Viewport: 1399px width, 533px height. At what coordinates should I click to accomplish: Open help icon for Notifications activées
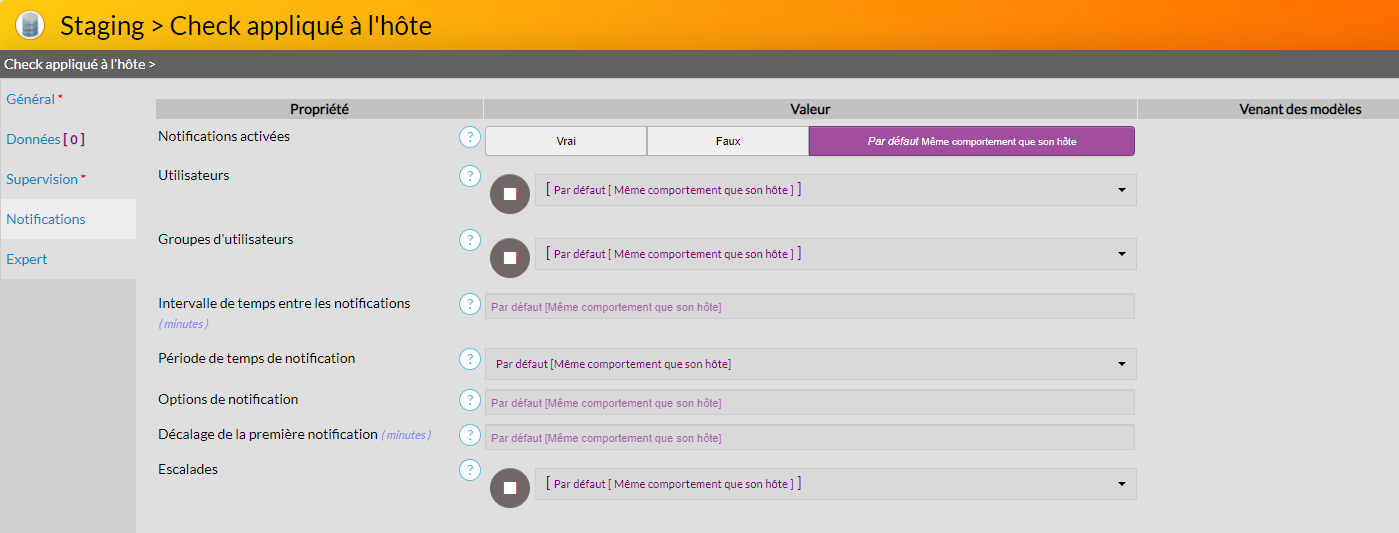click(x=469, y=137)
